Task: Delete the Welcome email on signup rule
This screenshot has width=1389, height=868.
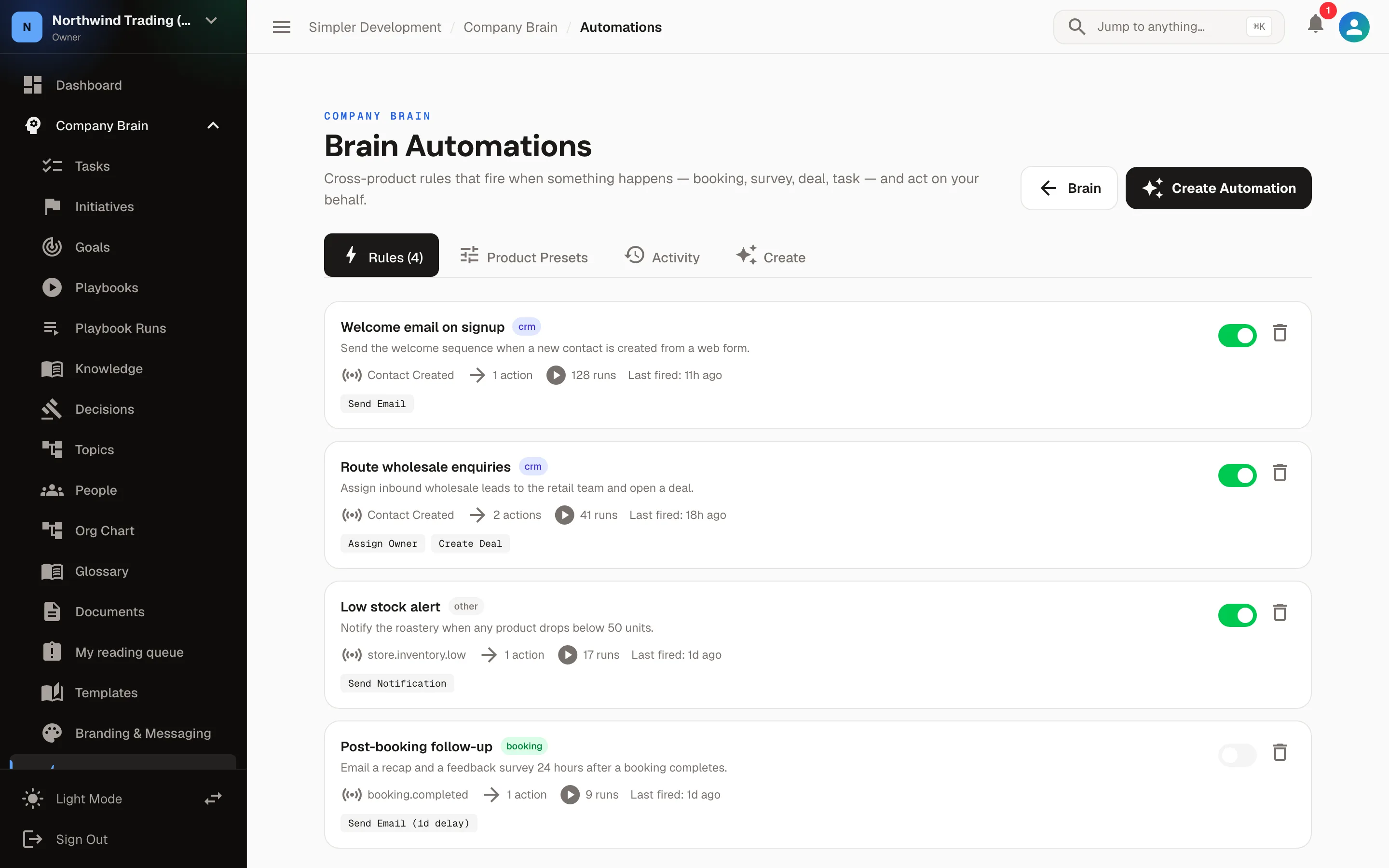Action: pos(1280,333)
